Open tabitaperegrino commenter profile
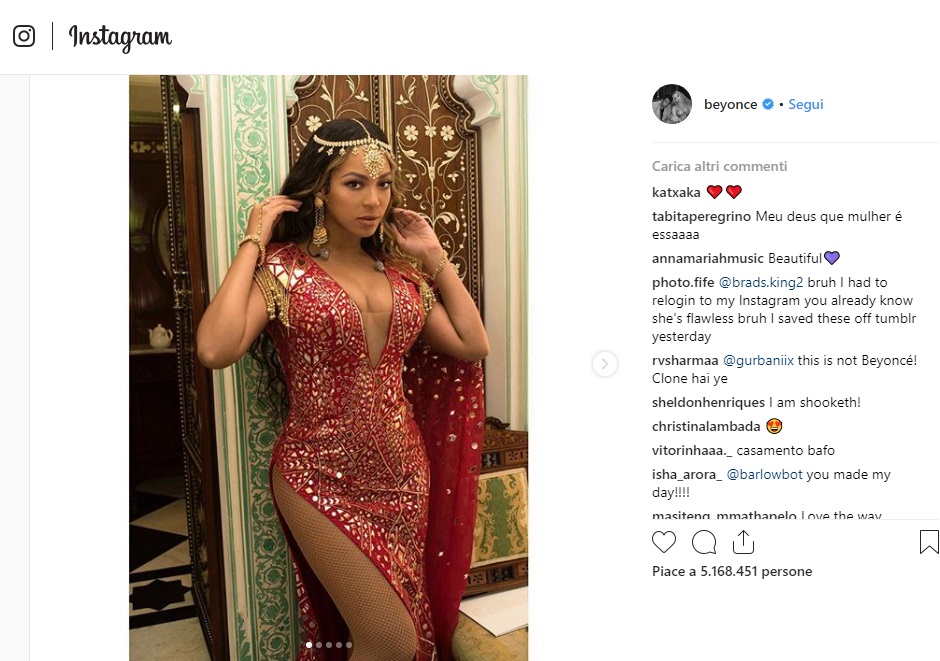 (701, 218)
